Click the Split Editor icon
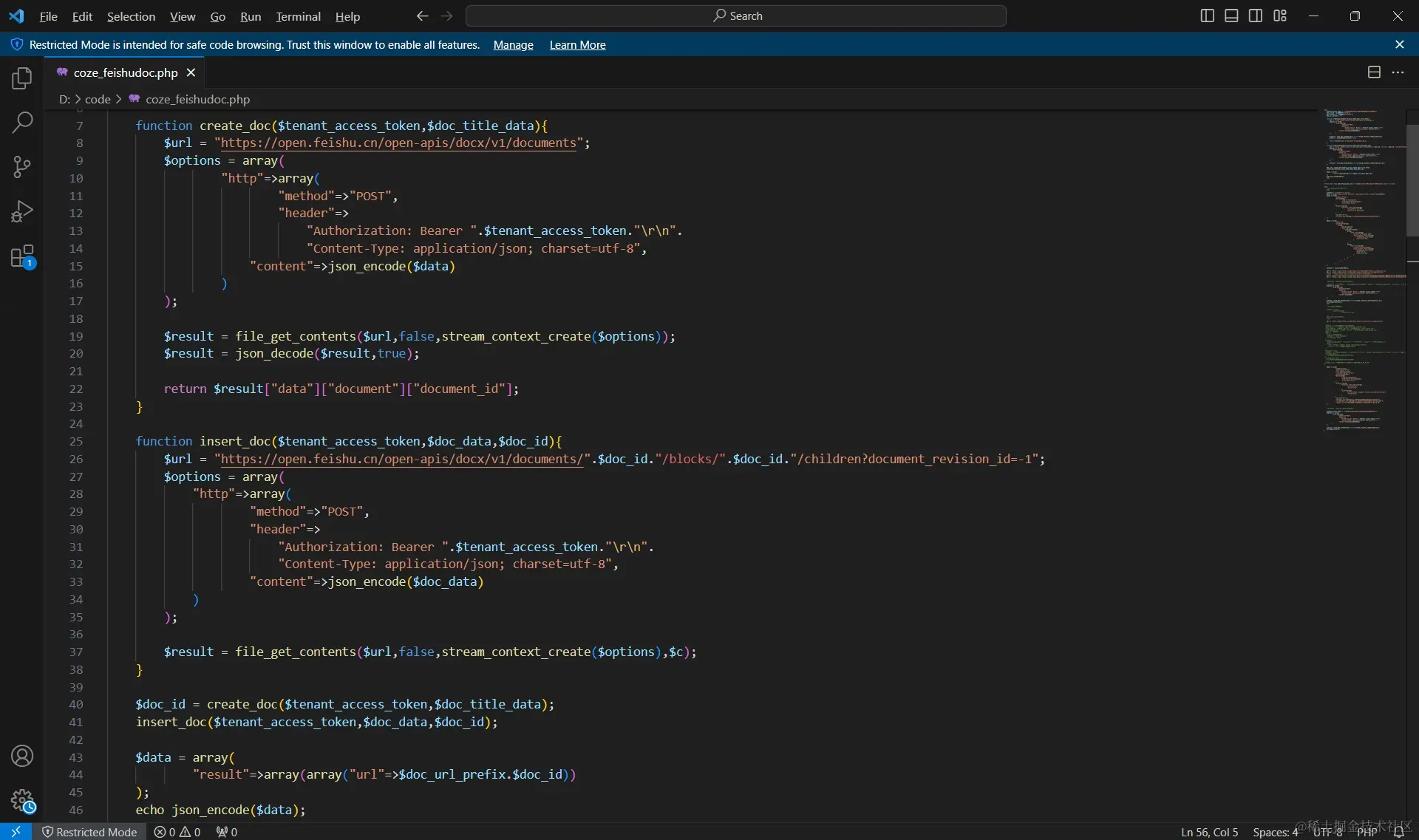The width and height of the screenshot is (1419, 840). point(1374,72)
